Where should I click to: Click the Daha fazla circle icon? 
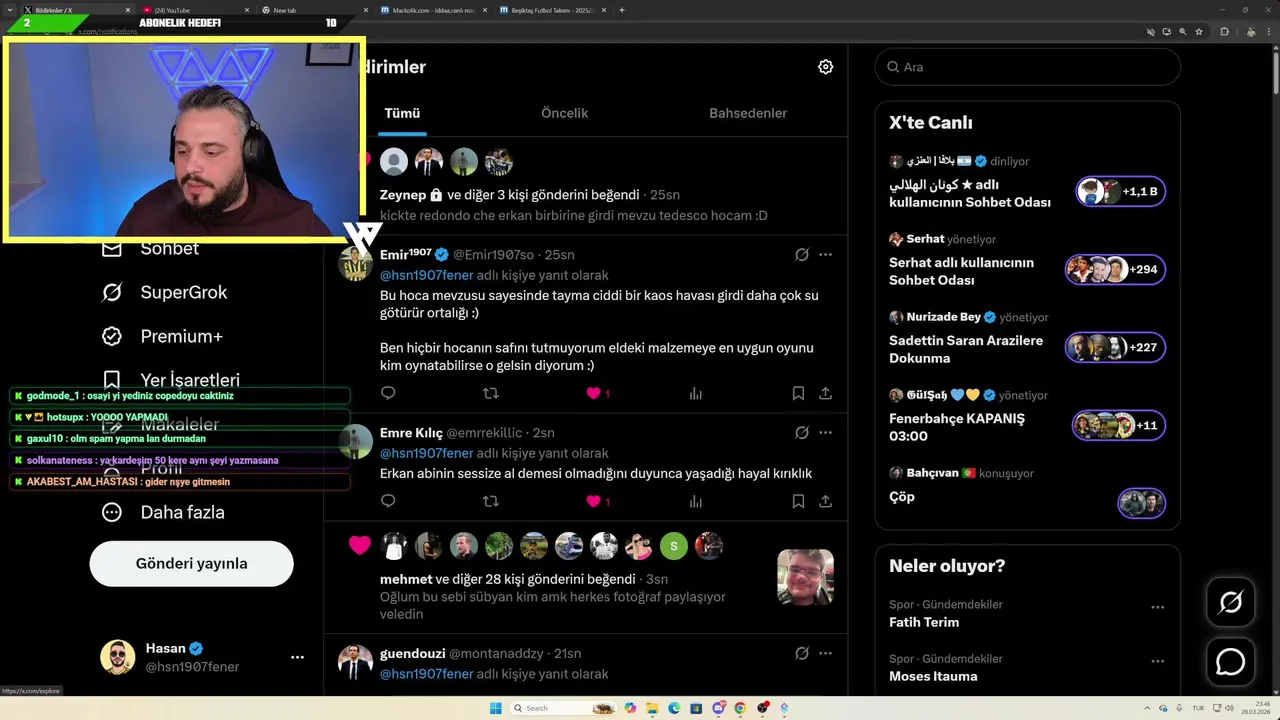[112, 512]
